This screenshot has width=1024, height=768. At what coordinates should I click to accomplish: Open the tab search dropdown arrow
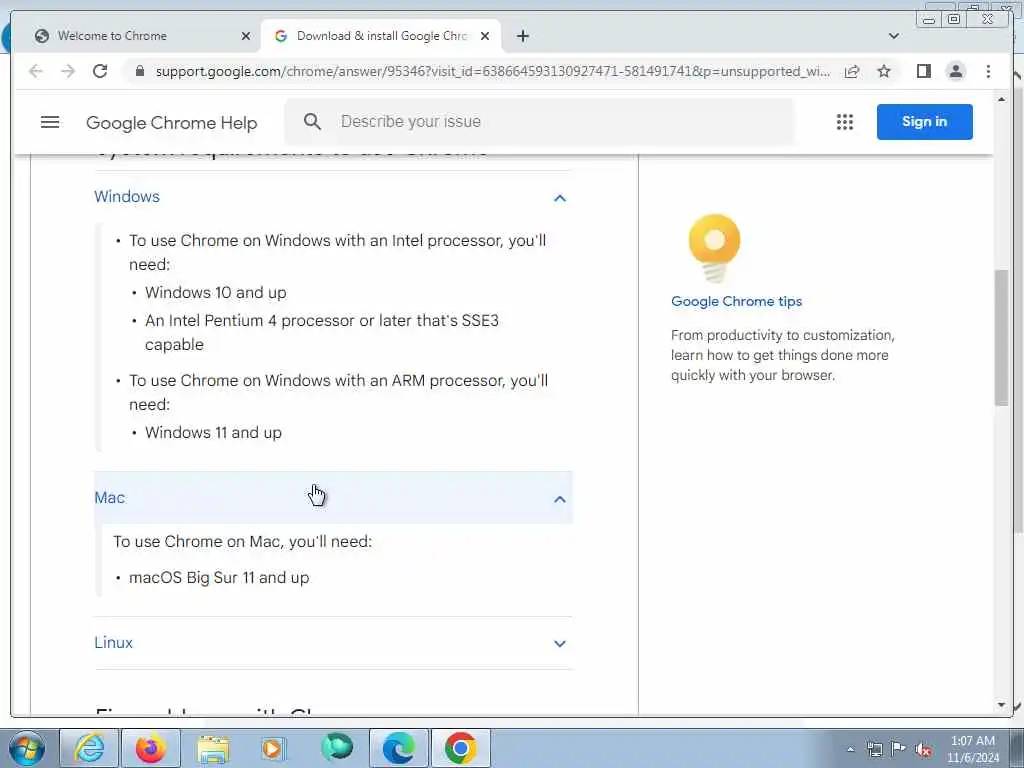[894, 36]
